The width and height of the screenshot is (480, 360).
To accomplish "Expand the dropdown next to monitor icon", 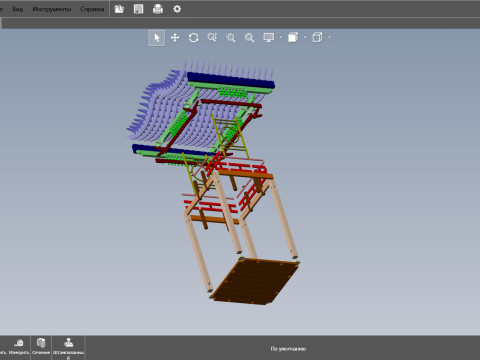I will tap(281, 37).
